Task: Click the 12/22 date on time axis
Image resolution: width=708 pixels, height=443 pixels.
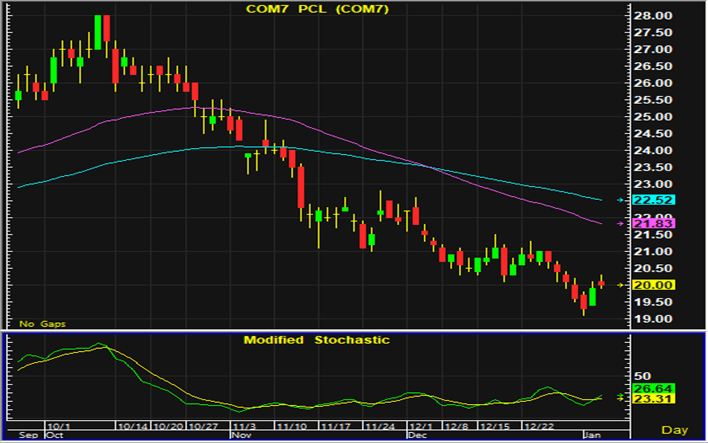Action: tap(540, 426)
